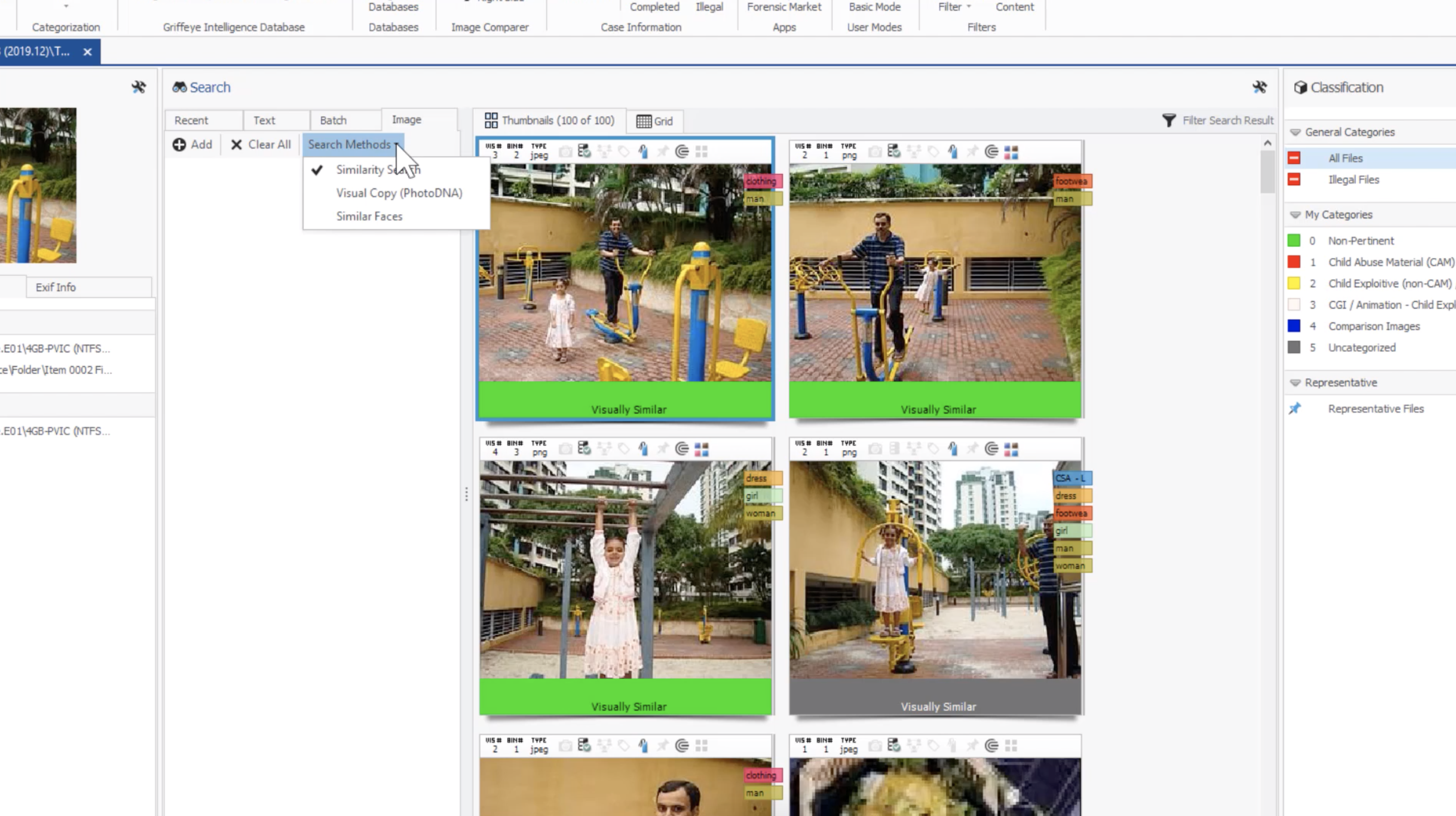1456x816 pixels.
Task: Click the red minus icon beside Illegal Files
Action: tap(1294, 179)
